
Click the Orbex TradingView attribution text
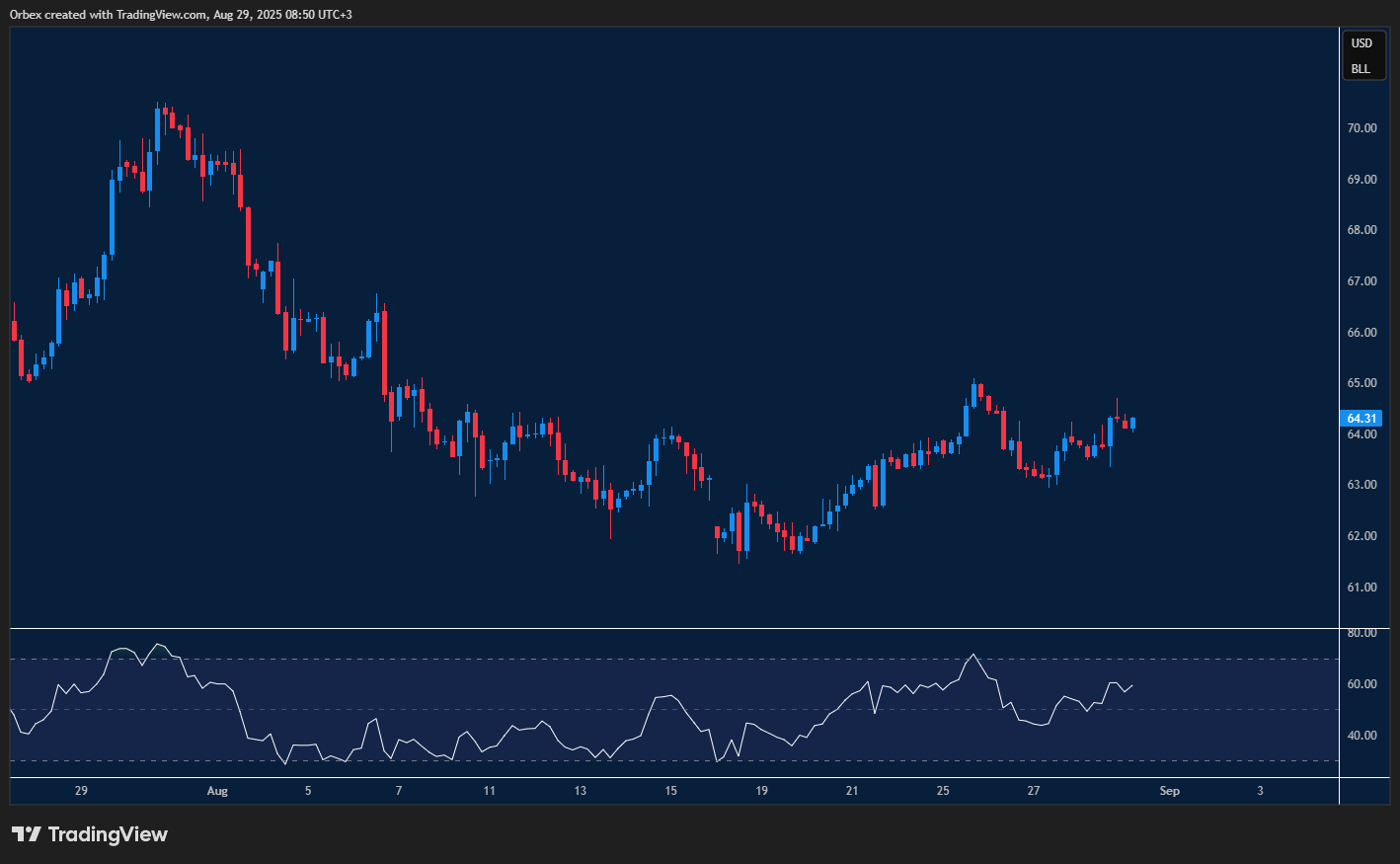(x=181, y=14)
